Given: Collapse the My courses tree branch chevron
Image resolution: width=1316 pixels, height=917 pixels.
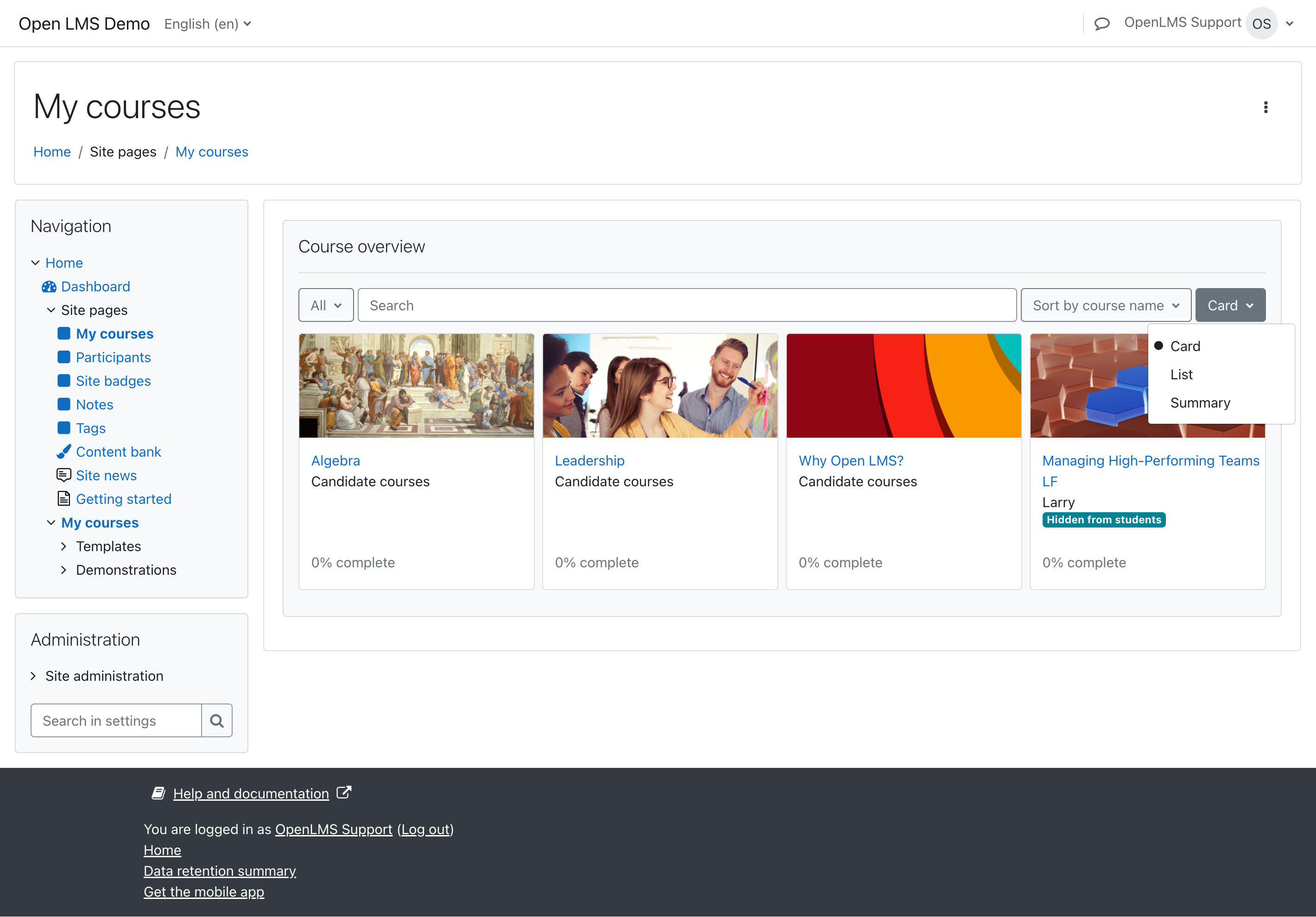Looking at the screenshot, I should (x=51, y=522).
